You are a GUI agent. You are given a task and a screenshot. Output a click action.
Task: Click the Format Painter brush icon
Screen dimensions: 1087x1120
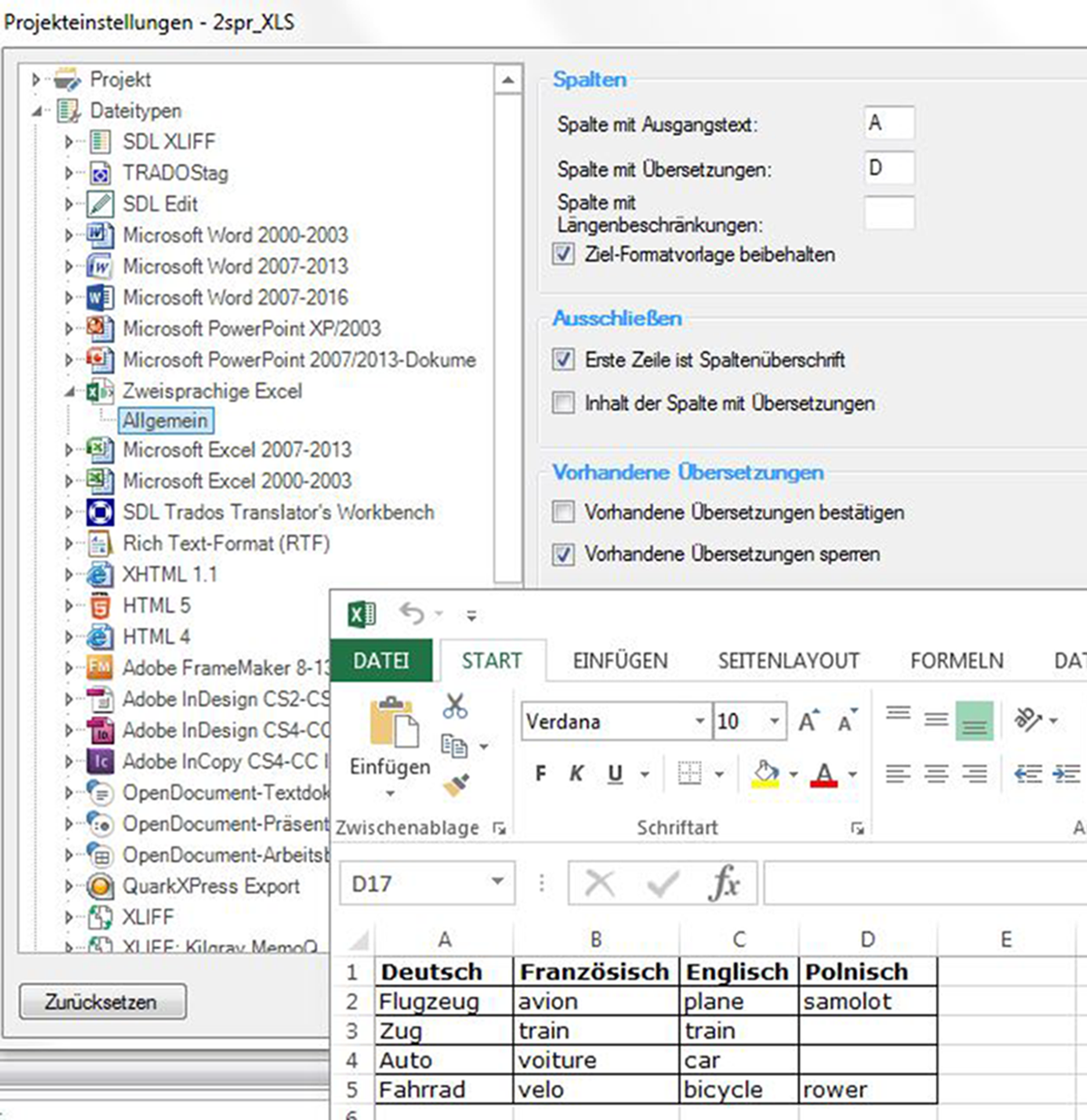click(456, 785)
